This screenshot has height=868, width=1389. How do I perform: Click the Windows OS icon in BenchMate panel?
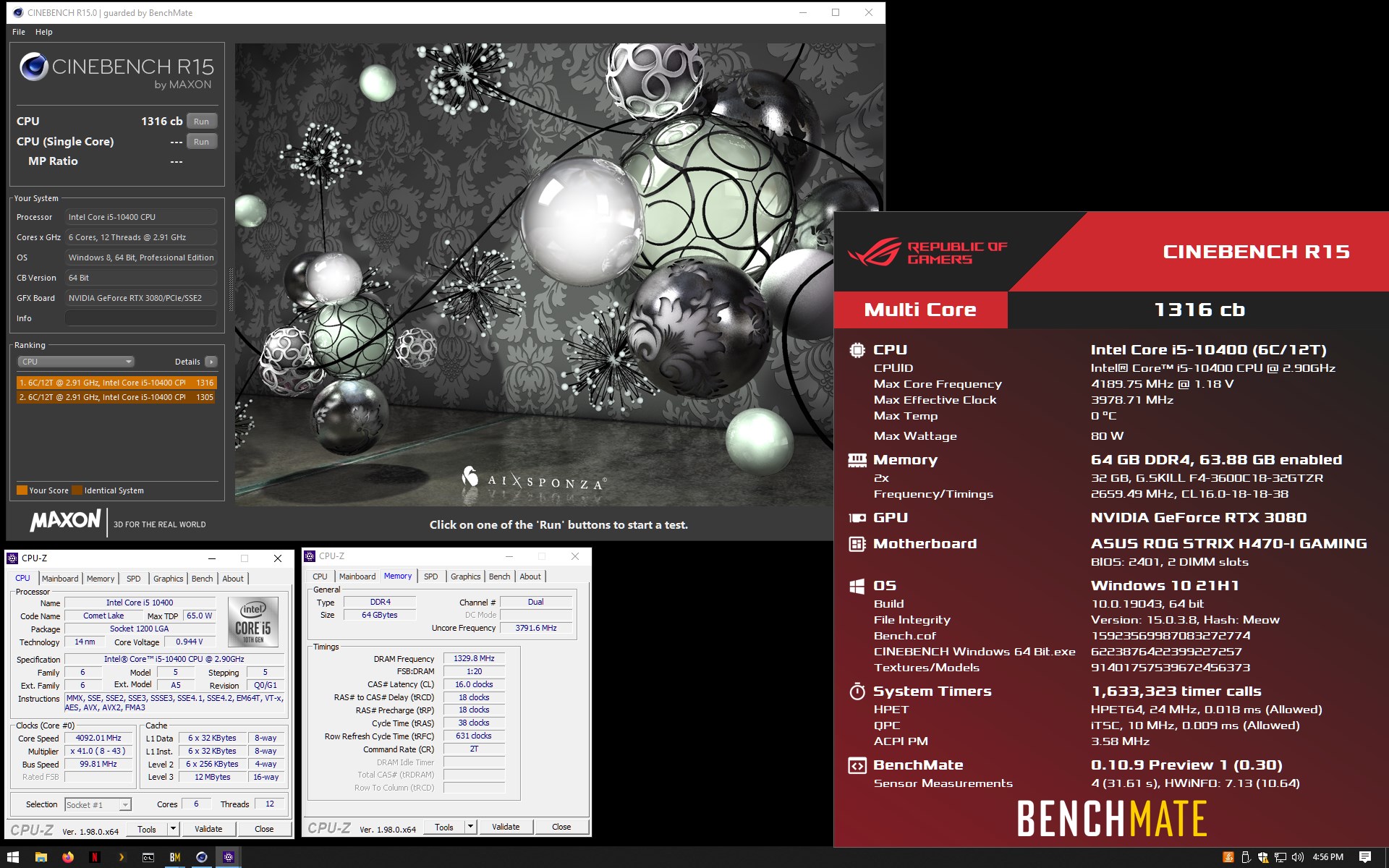tap(857, 586)
